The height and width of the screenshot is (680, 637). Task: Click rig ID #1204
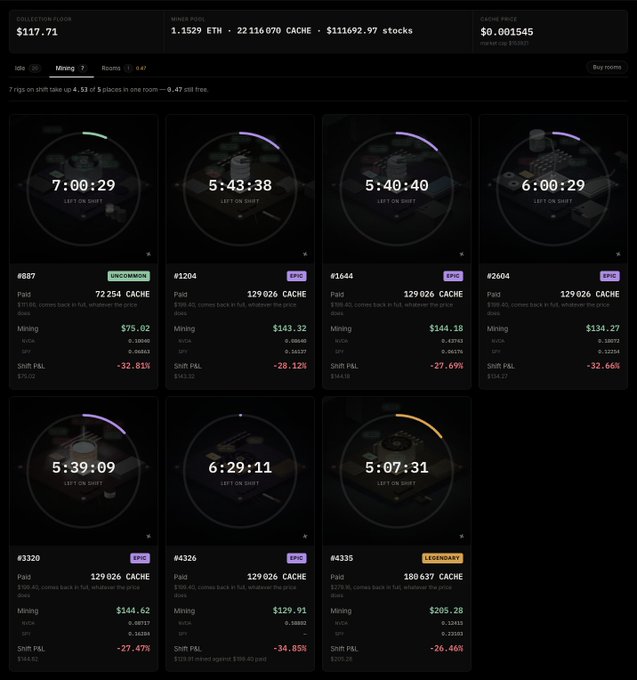(x=185, y=276)
